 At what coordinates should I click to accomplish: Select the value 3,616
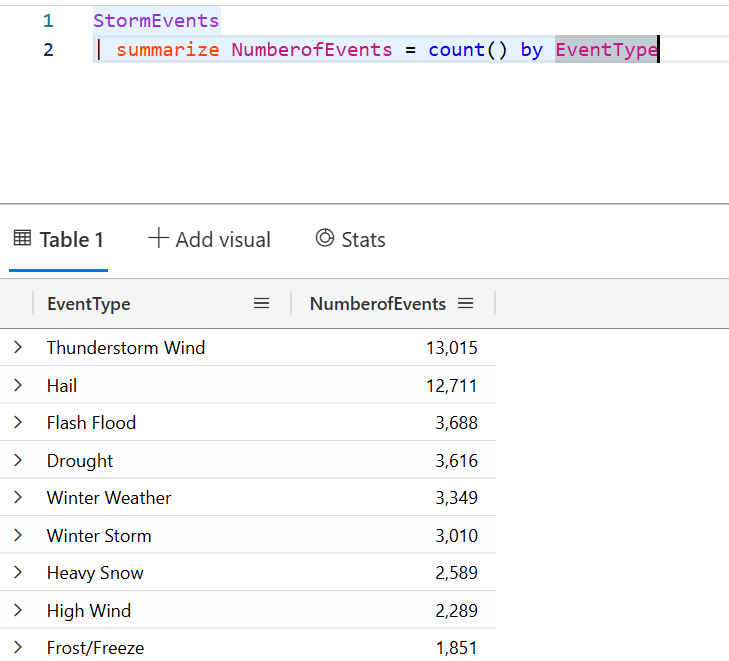[457, 461]
